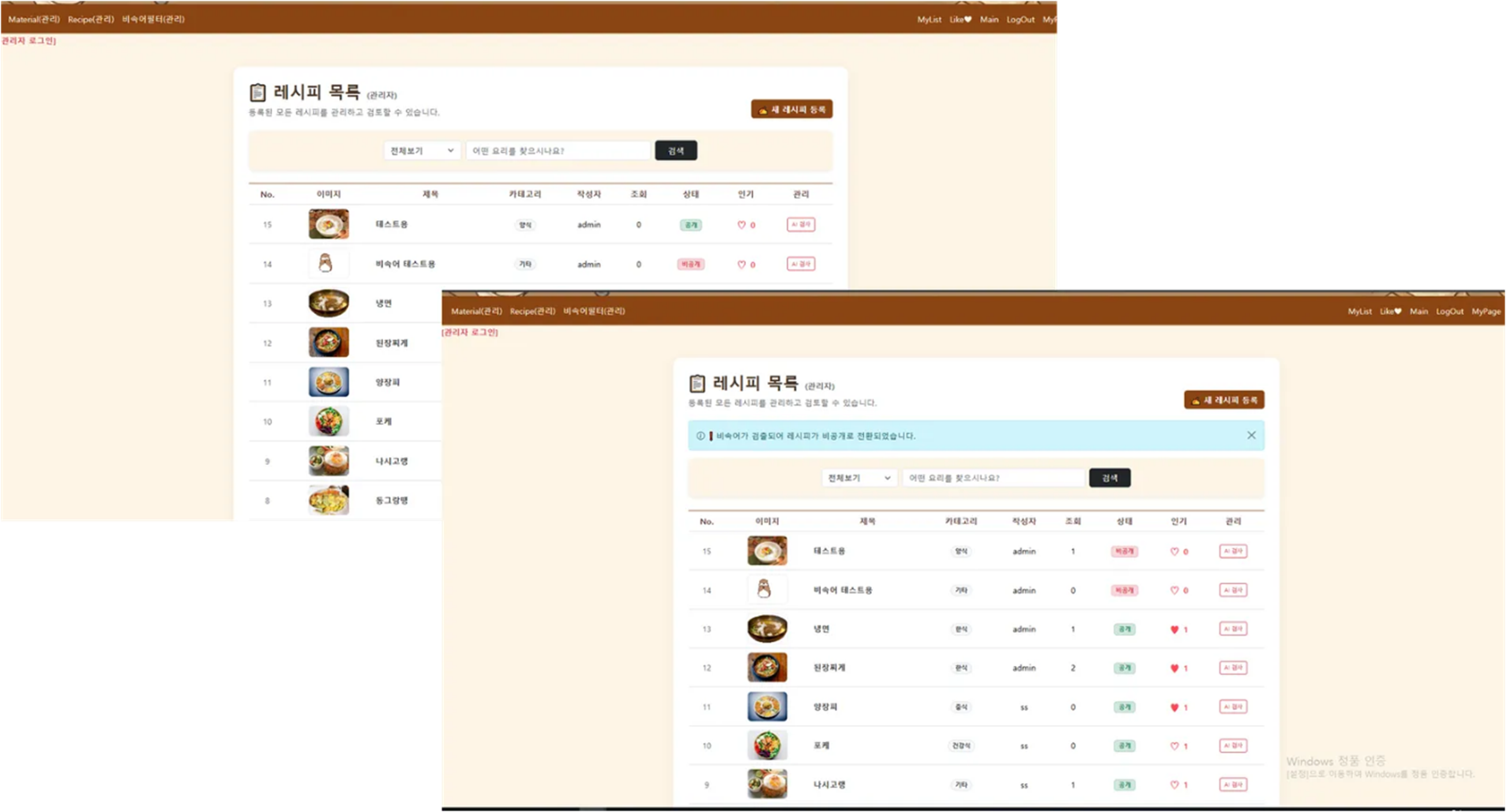Dismiss the 비속어 검출 alert banner with X

click(x=1251, y=435)
